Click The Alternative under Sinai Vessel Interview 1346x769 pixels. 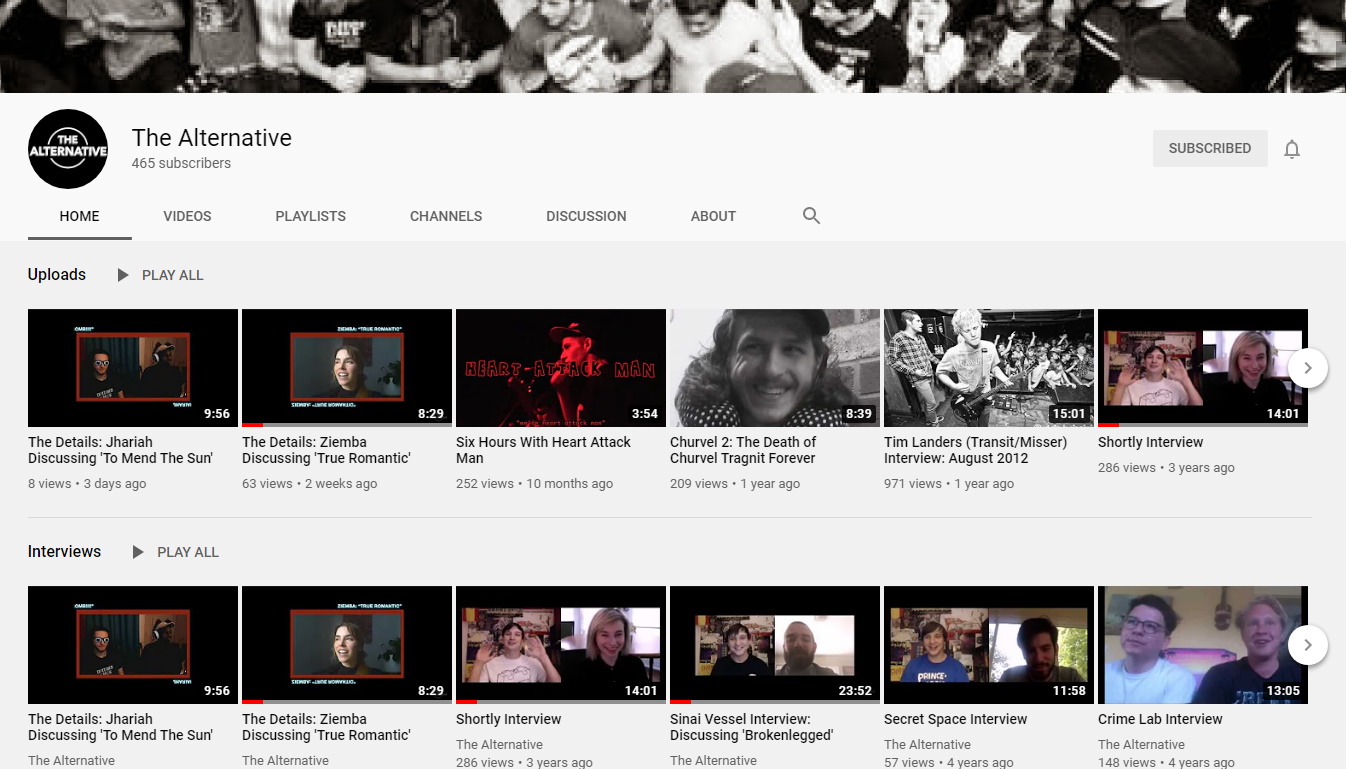click(x=713, y=760)
